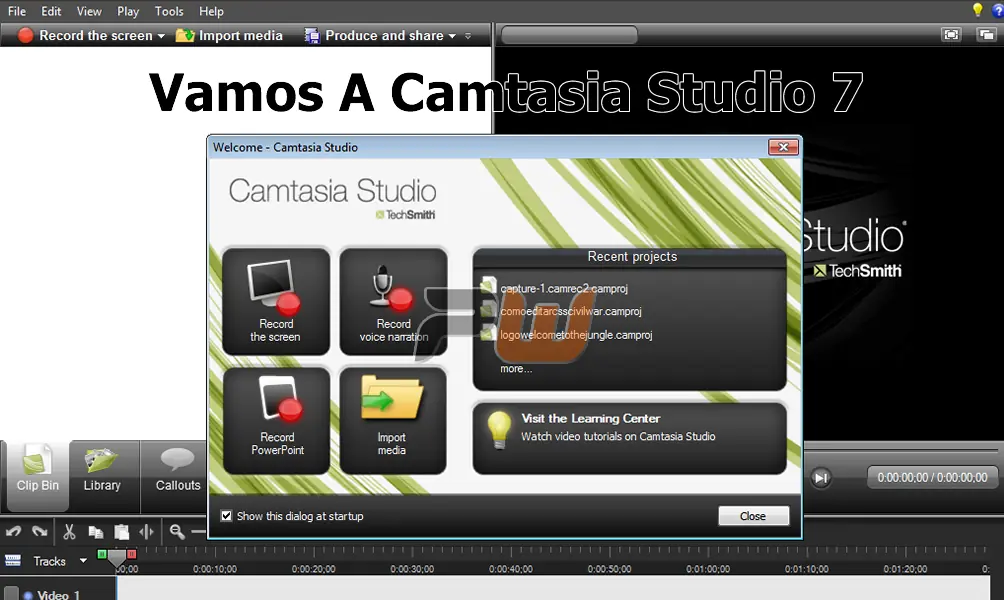
Task: Click more... under Recent projects
Action: click(515, 369)
